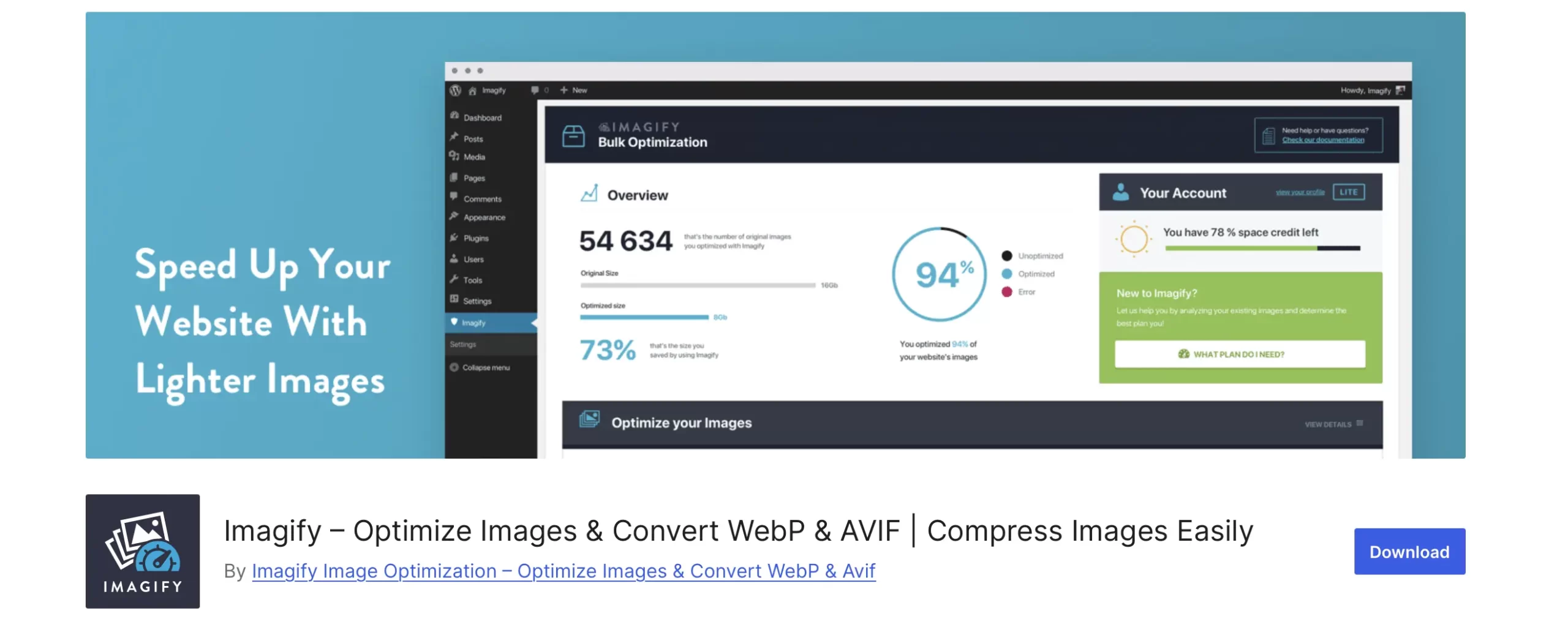Click the Optimize your Images stack icon
1568x627 pixels.
(x=589, y=419)
